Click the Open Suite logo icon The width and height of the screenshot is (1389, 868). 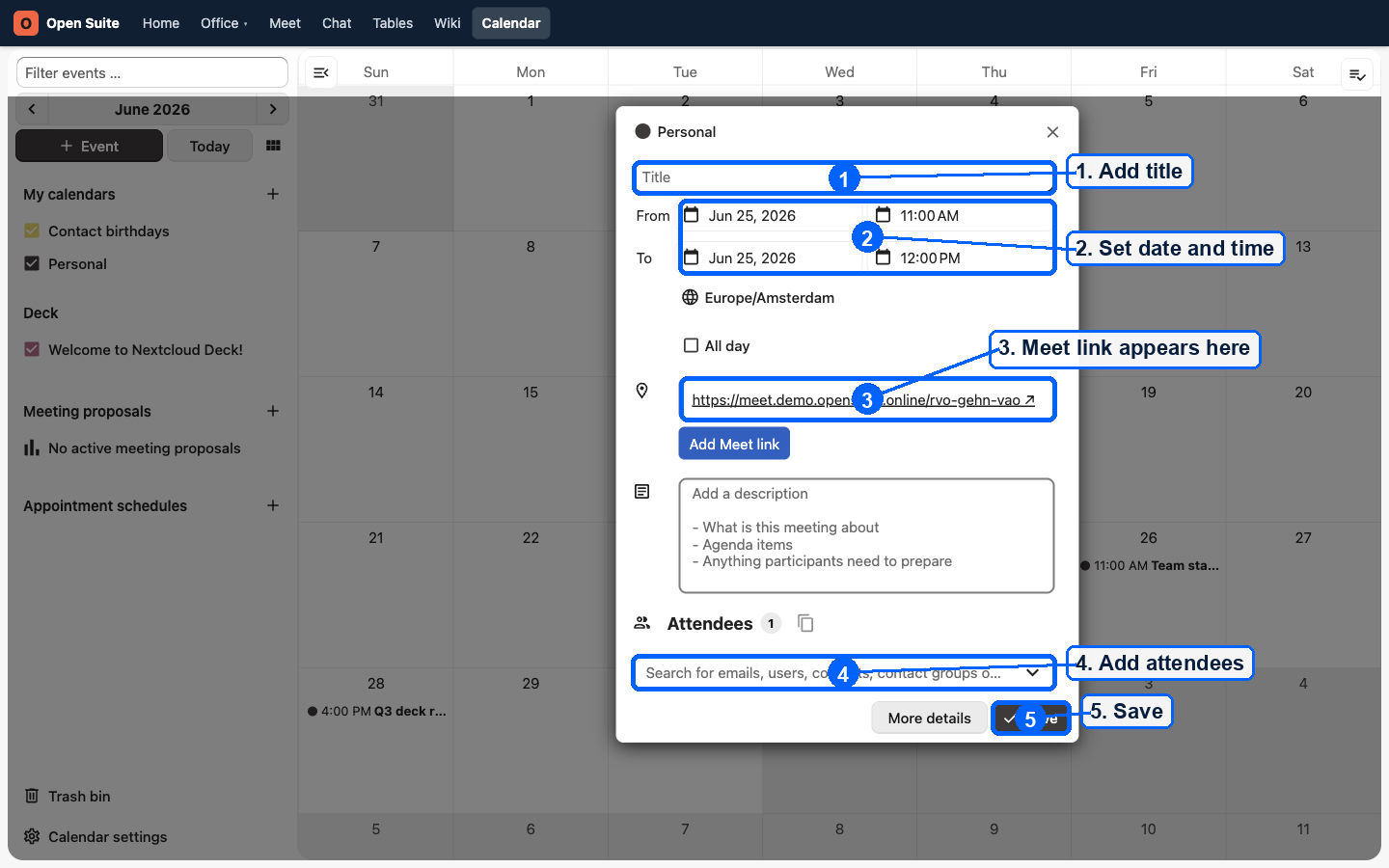[x=26, y=23]
